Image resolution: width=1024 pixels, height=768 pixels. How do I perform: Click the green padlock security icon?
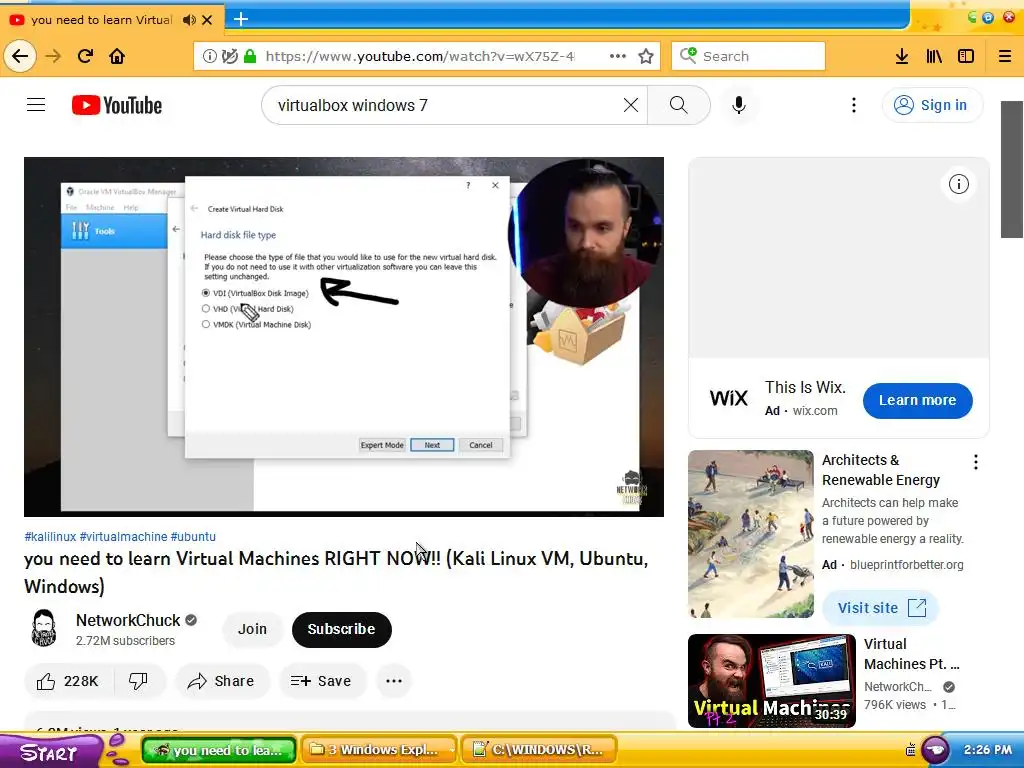(x=249, y=56)
